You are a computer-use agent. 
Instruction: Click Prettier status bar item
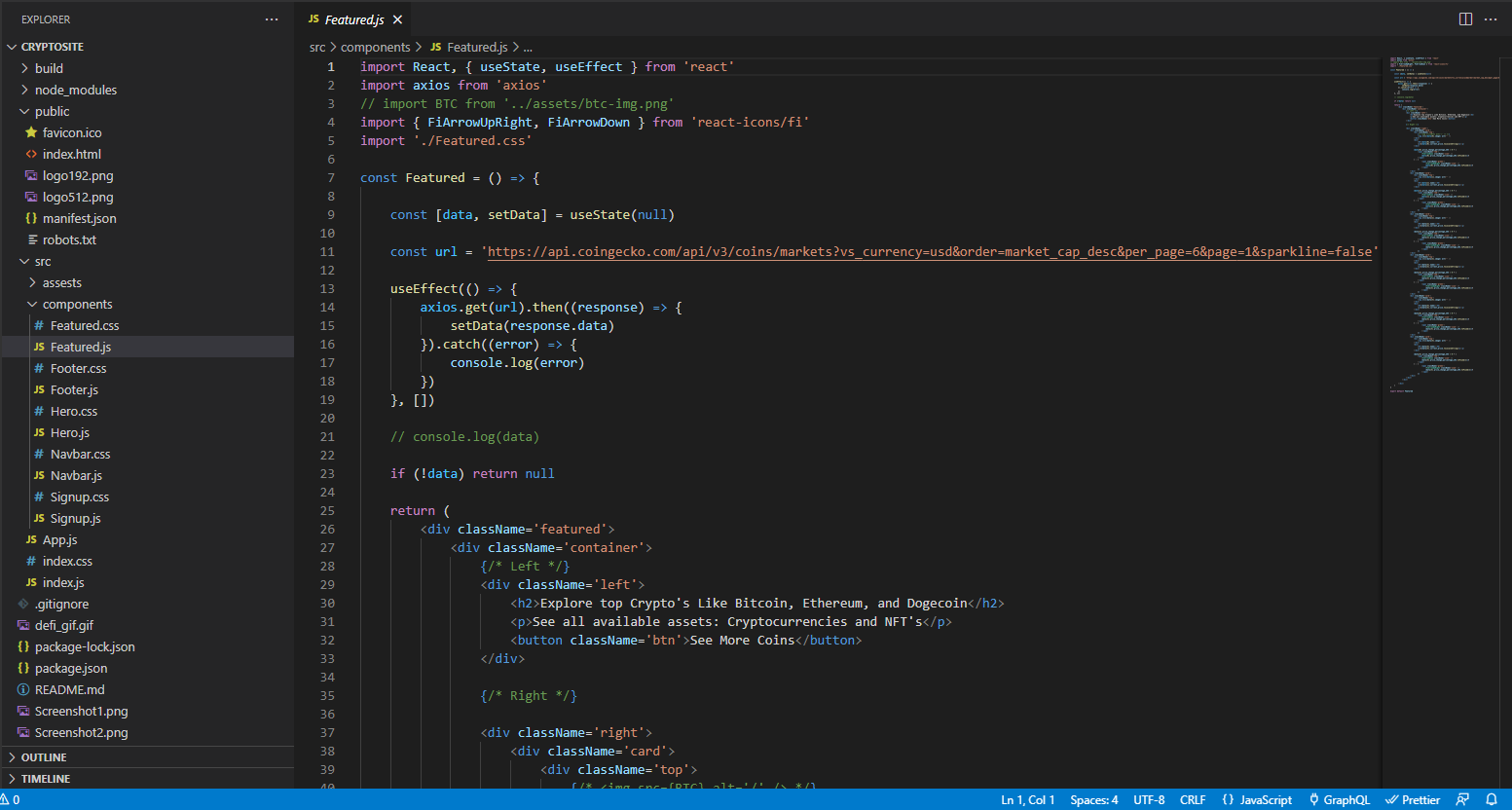click(1413, 799)
